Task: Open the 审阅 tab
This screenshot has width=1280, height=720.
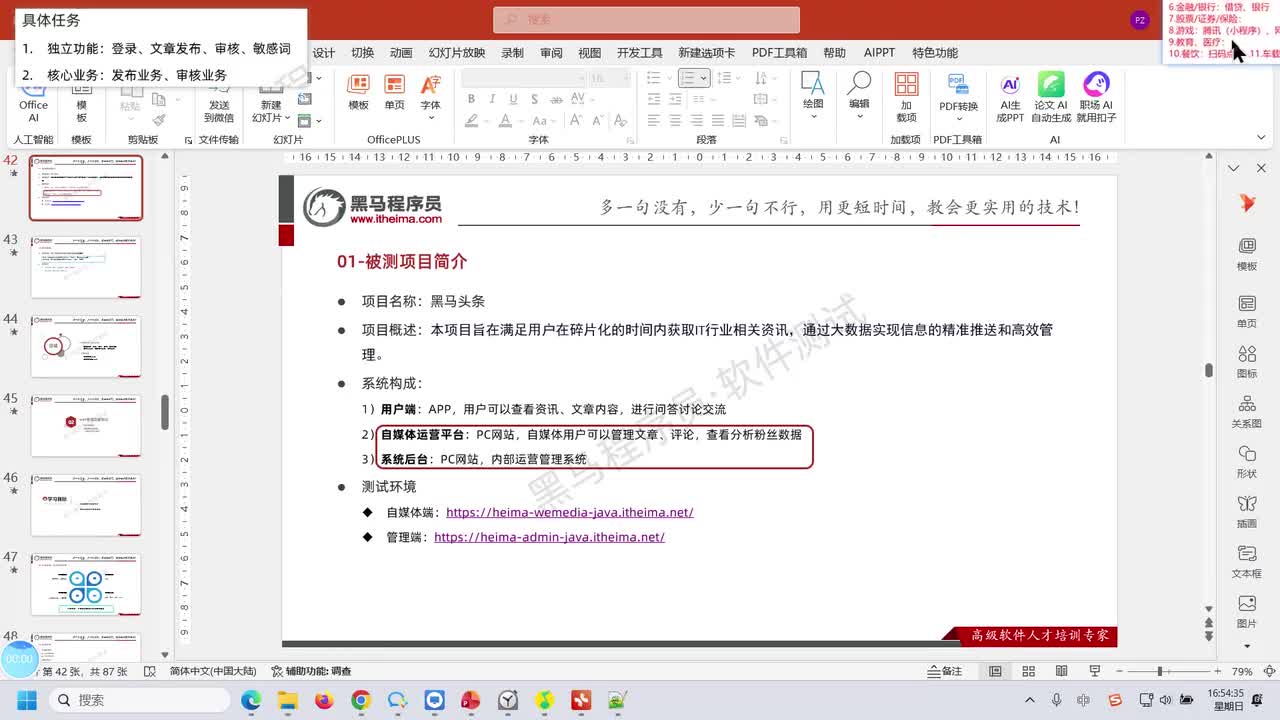Action: click(551, 53)
